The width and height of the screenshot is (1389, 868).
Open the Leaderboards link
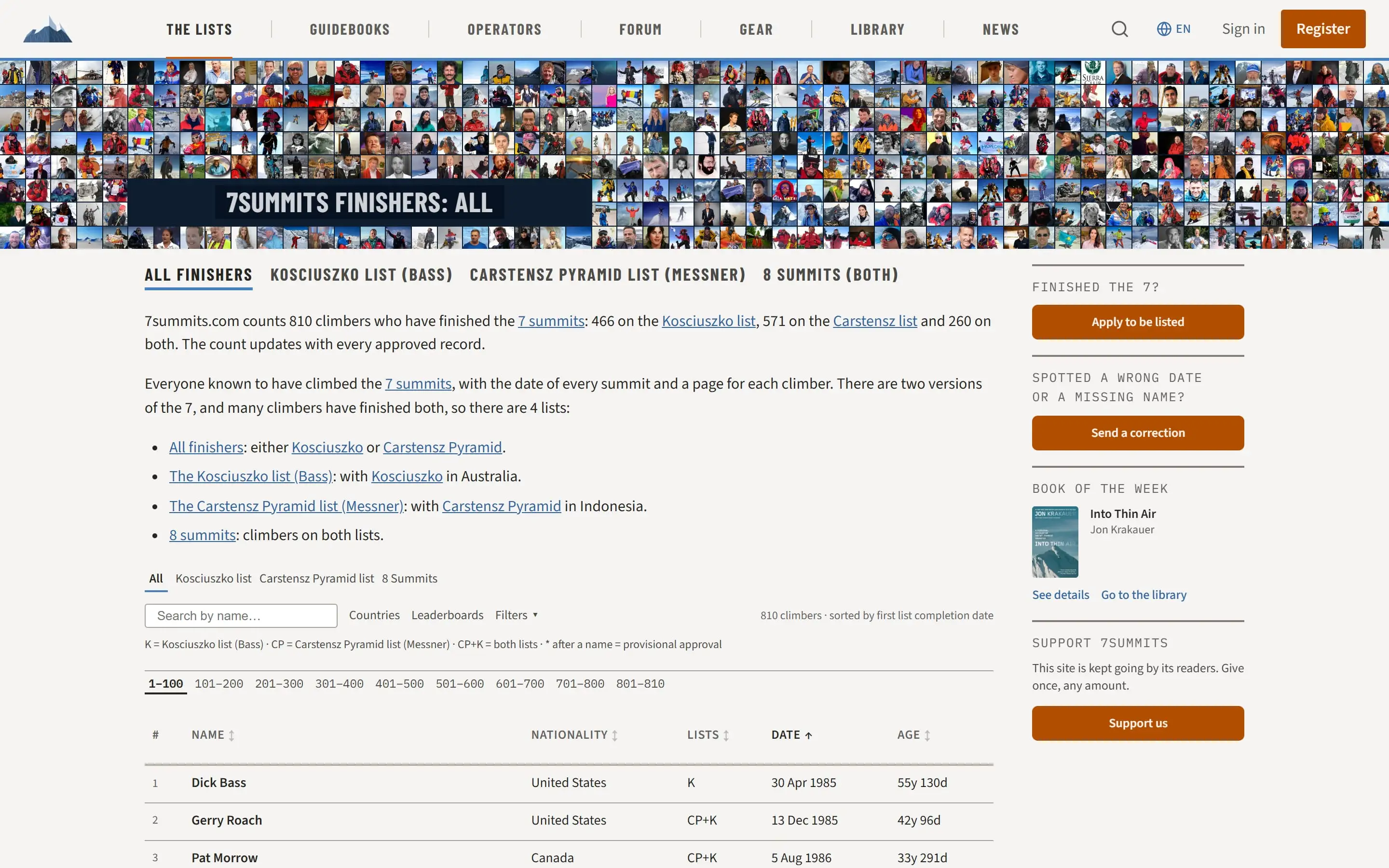pos(447,615)
